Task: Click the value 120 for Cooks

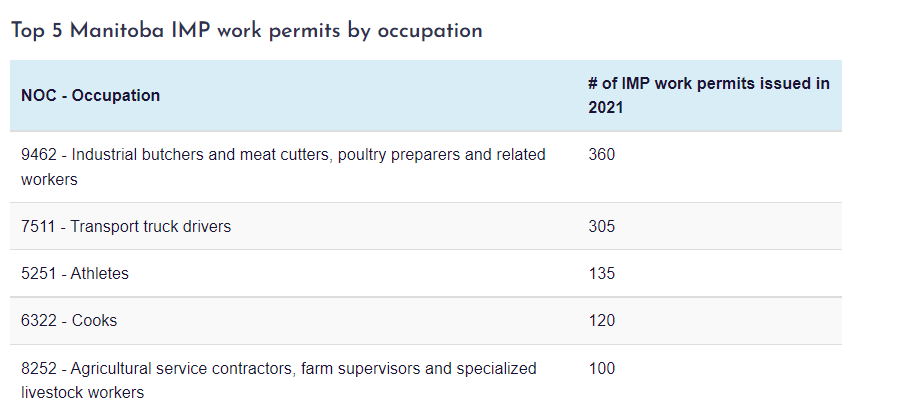Action: (x=602, y=321)
